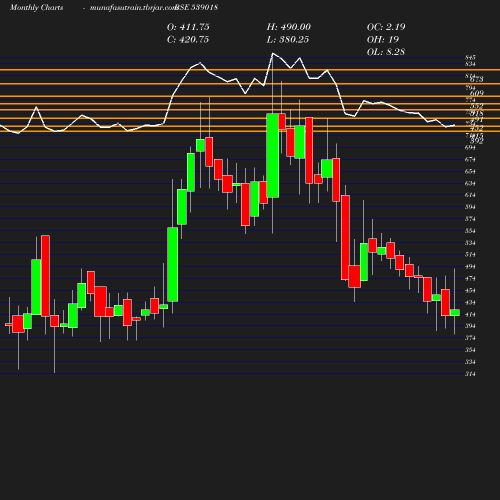The height and width of the screenshot is (500, 500).
Task: Click the 414 price axis label
Action: (470, 314)
